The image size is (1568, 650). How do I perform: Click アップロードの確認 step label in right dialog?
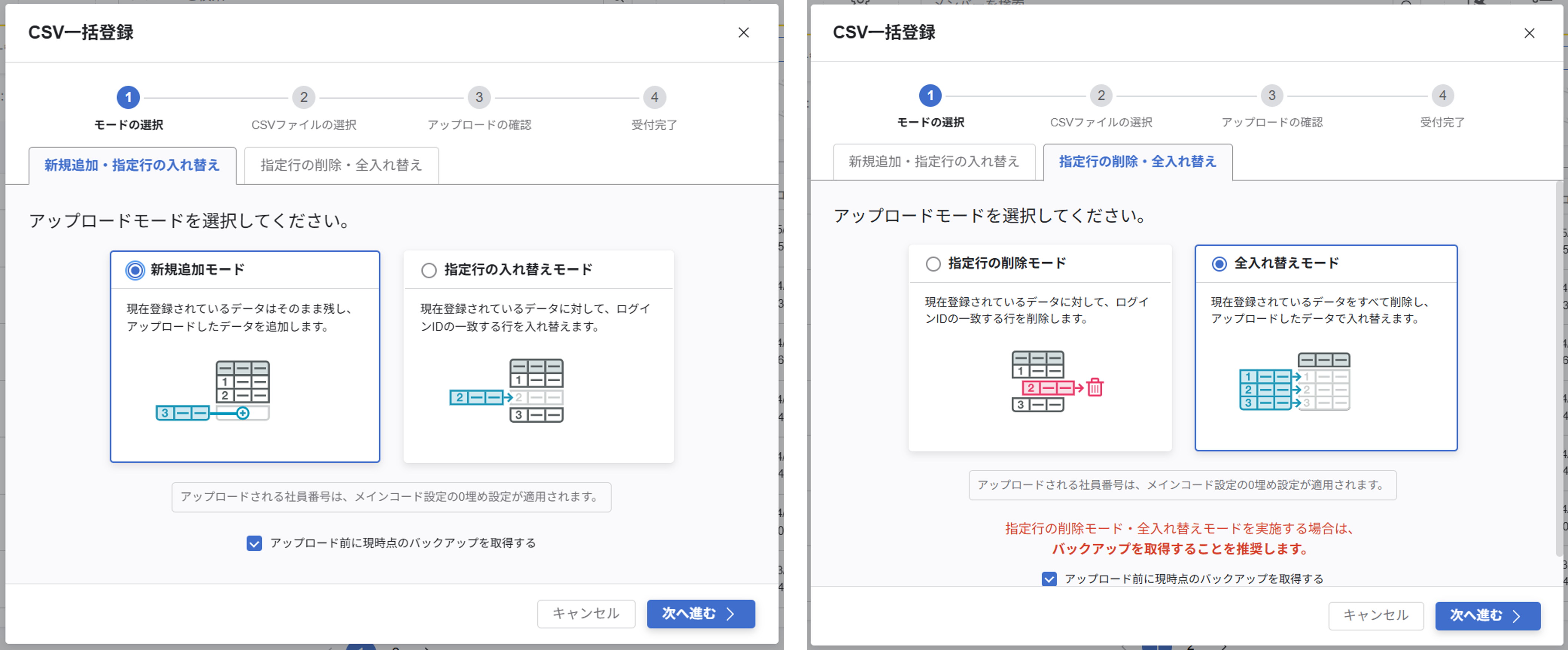click(x=1272, y=123)
